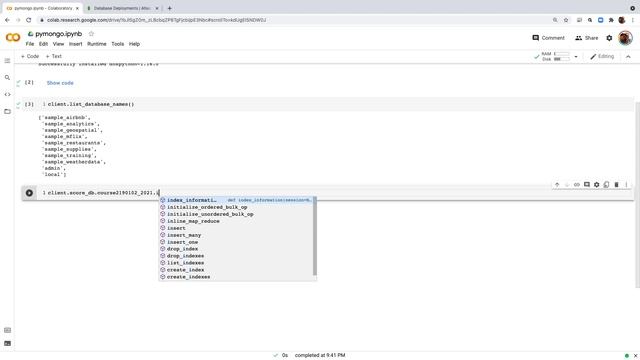Select create_index suggestion
Screen dimensions: 640x360
[x=236, y=270]
